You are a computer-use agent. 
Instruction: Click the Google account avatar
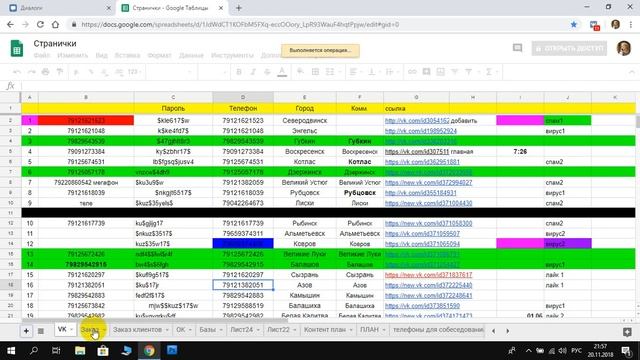pyautogui.click(x=624, y=48)
